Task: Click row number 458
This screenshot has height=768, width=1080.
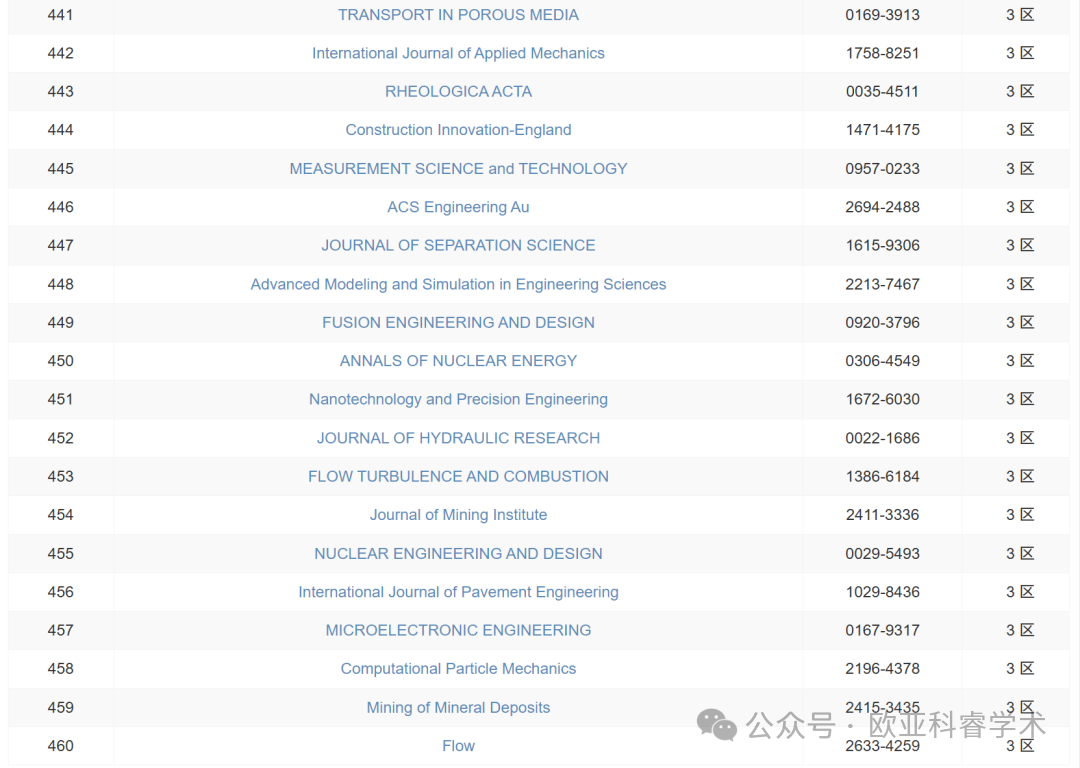Action: 61,668
